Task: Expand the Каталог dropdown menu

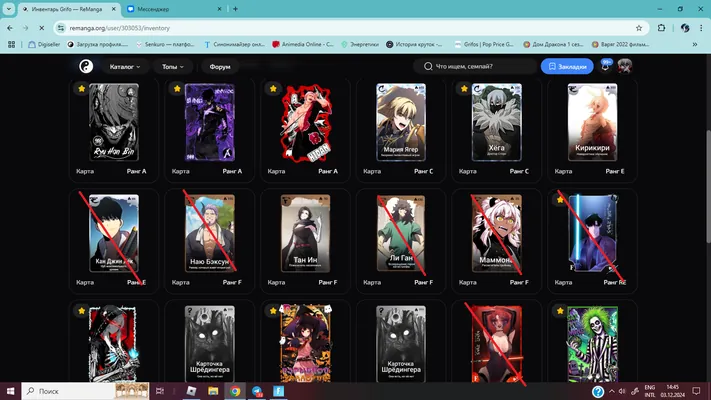Action: coord(125,67)
